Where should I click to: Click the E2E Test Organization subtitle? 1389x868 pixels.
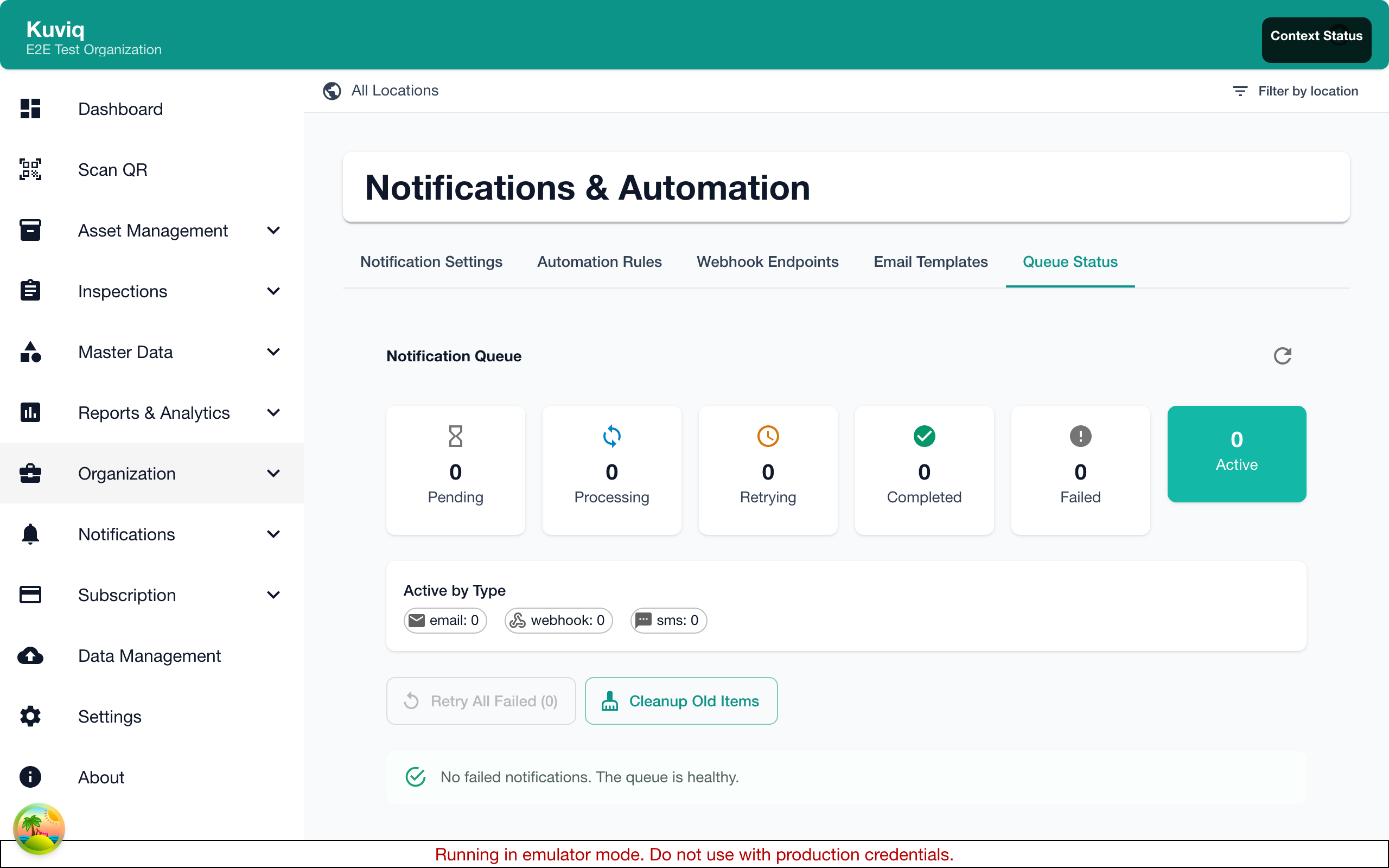click(93, 49)
